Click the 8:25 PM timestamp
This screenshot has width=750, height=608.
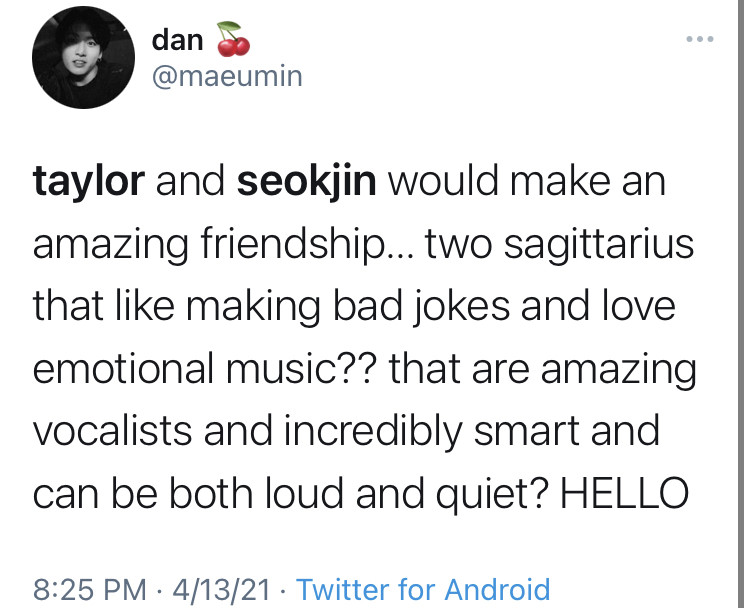(x=90, y=589)
